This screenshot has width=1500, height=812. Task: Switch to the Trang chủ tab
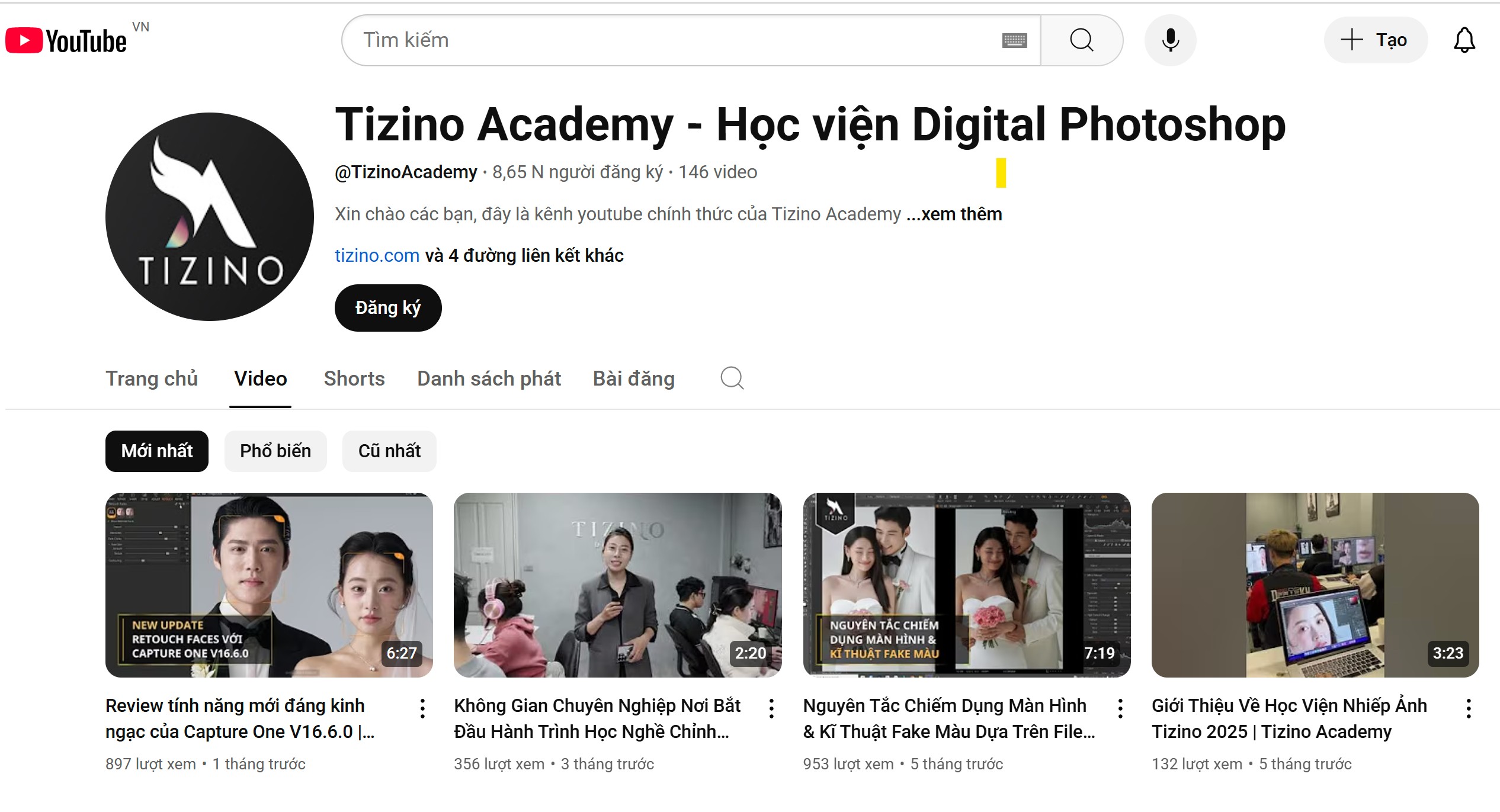point(152,378)
